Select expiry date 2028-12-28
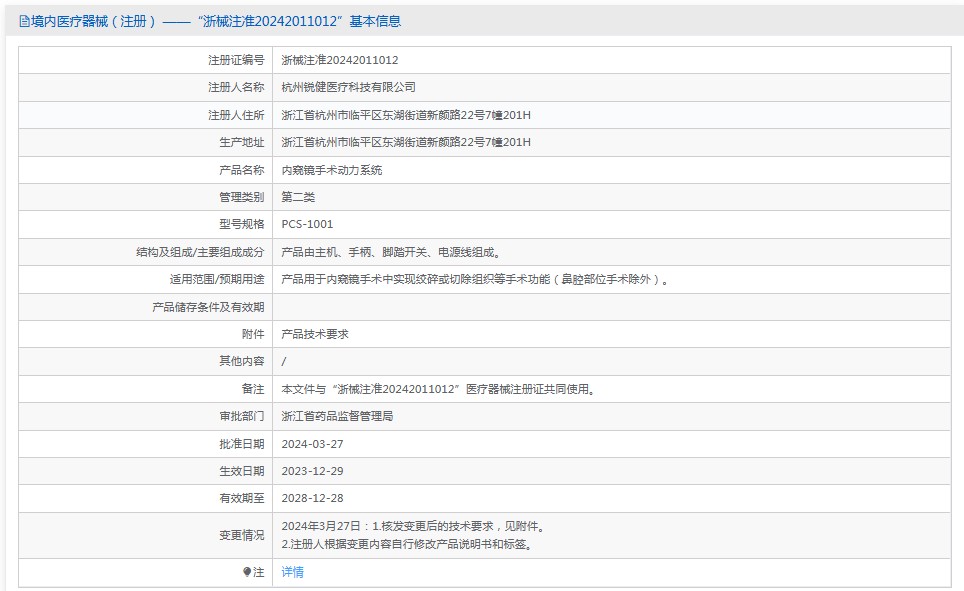 point(312,498)
